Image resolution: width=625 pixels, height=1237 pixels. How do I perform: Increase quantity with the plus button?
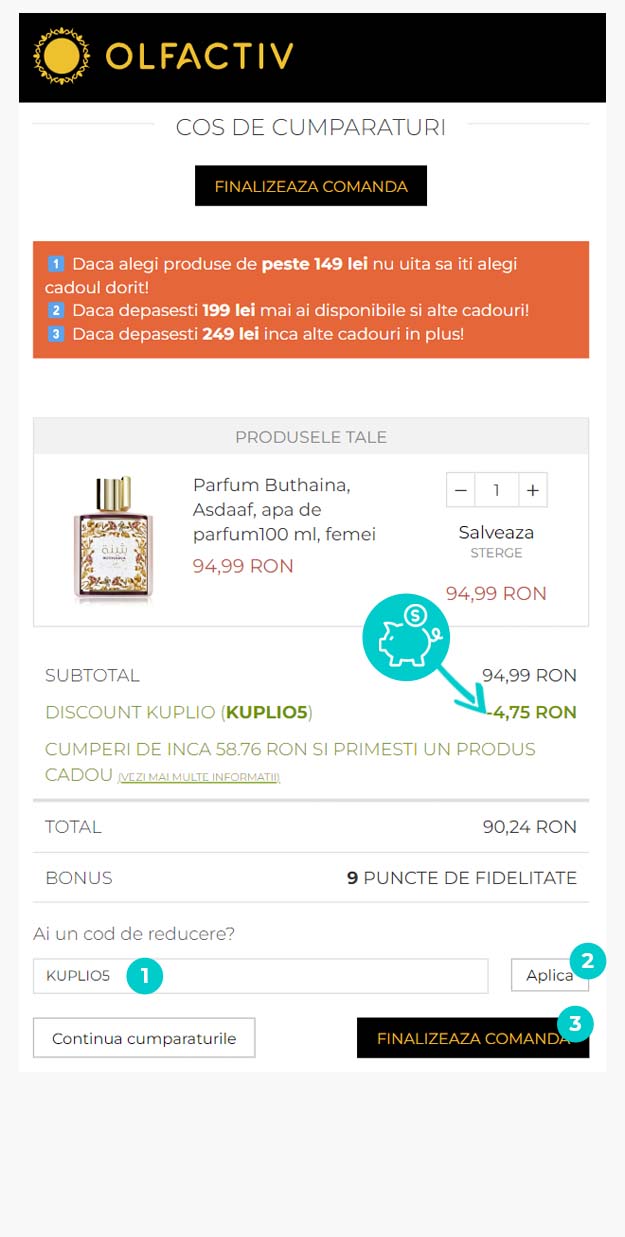[533, 490]
